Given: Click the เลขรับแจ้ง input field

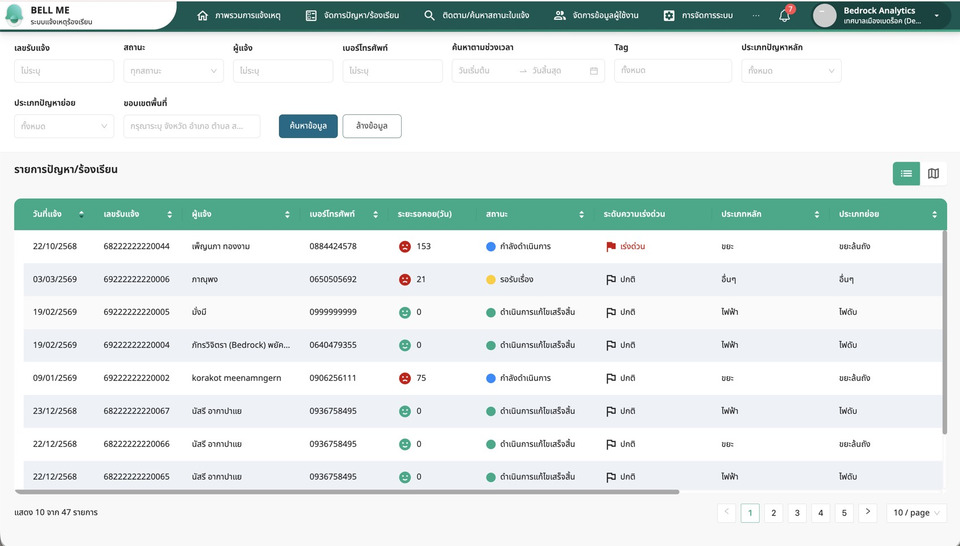Looking at the screenshot, I should (64, 71).
